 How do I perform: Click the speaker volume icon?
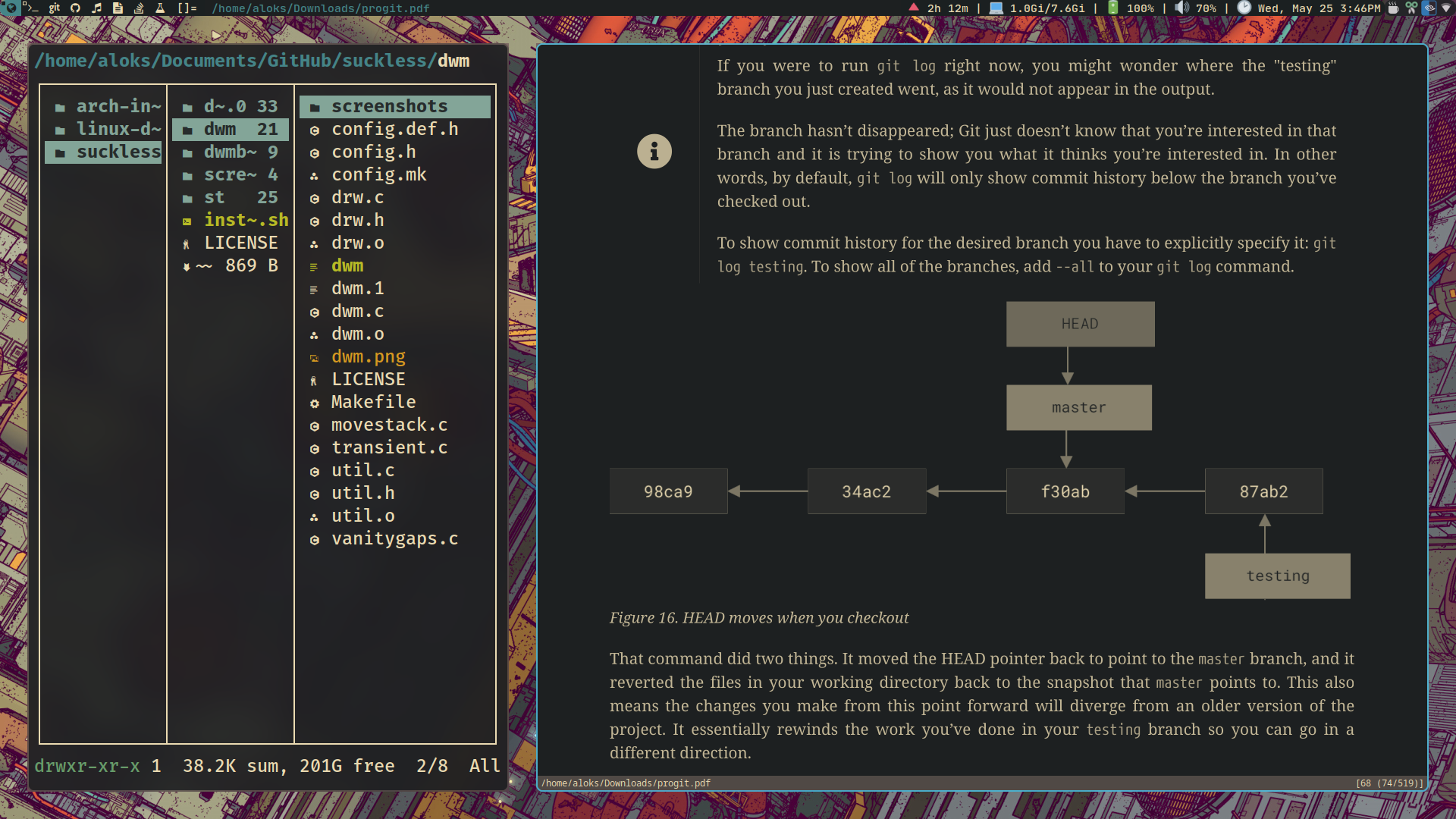pyautogui.click(x=1181, y=8)
